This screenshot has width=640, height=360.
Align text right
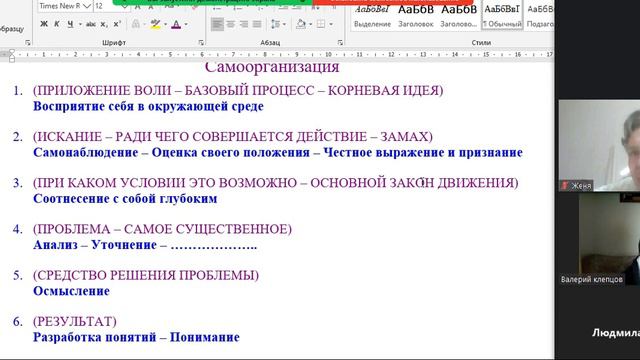(x=244, y=24)
